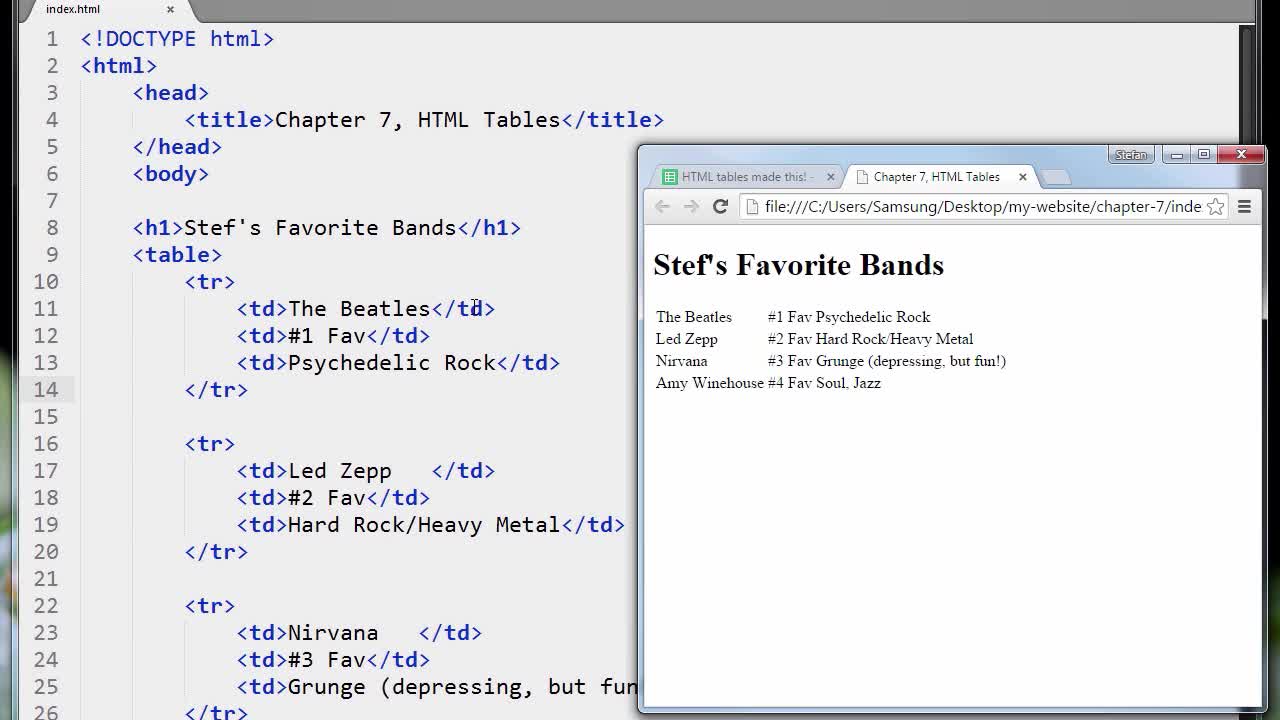Open a new browser tab
Viewport: 1280px width, 720px height.
coord(1056,178)
